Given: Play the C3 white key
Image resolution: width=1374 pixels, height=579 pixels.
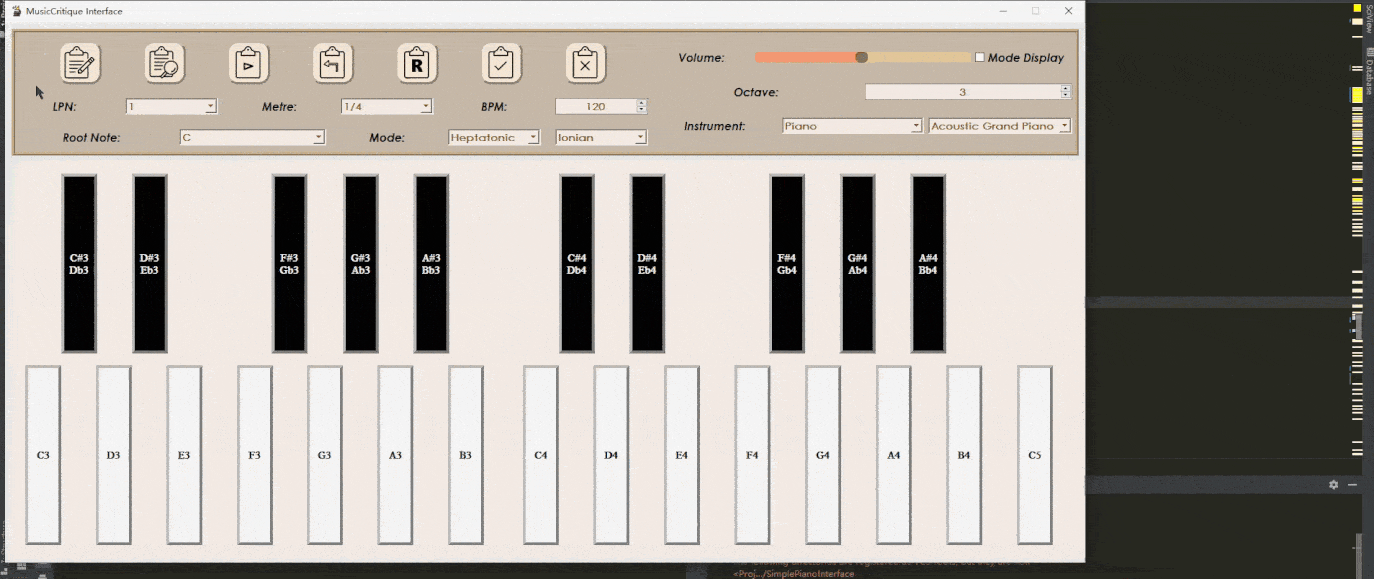Looking at the screenshot, I should tap(43, 455).
